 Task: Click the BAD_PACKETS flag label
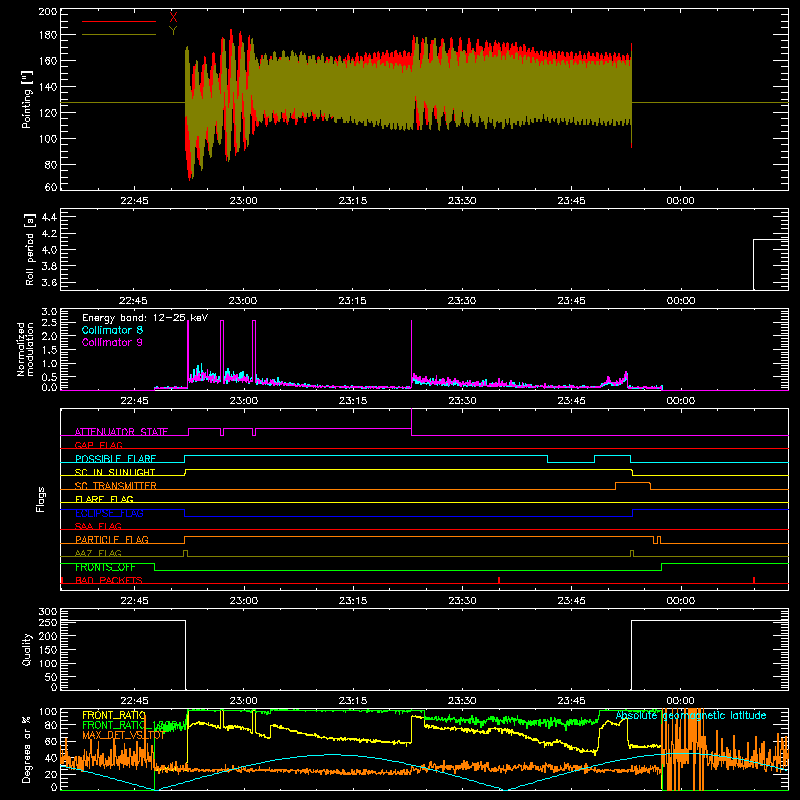click(109, 580)
